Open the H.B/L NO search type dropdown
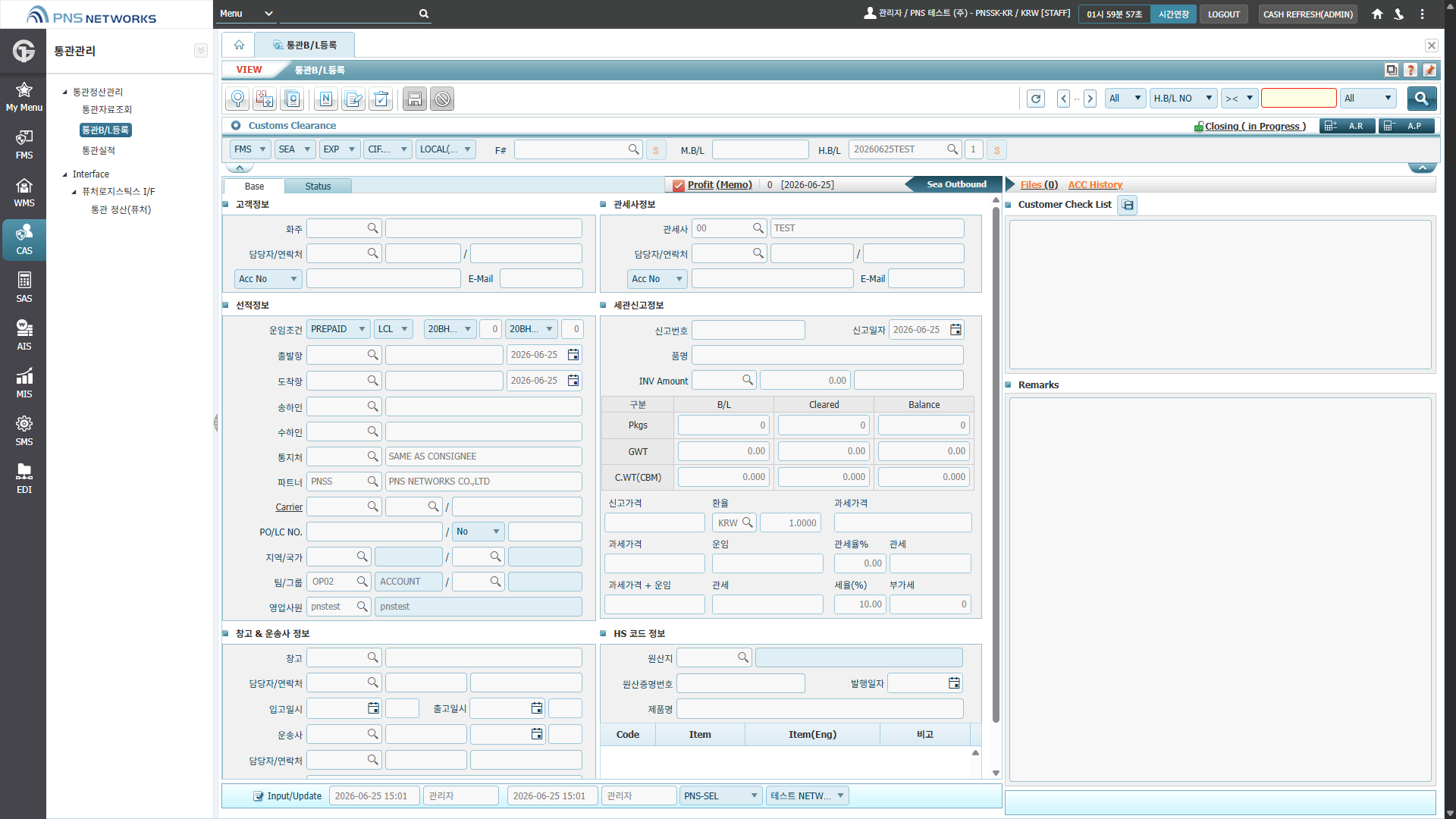Screen dimensions: 1456x819 click(1183, 99)
